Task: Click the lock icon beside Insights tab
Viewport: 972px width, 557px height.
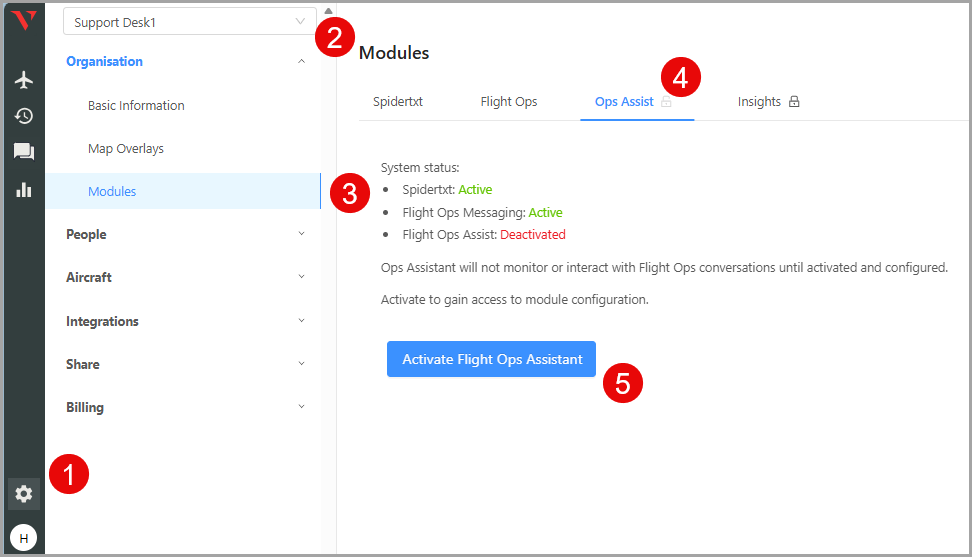Action: pos(794,102)
